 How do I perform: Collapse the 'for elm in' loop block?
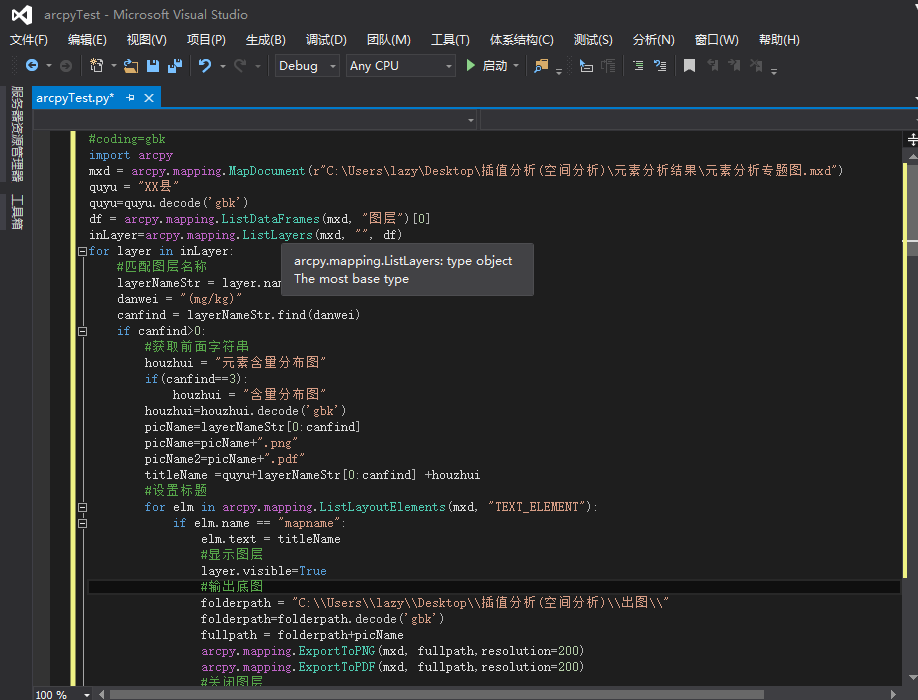(x=83, y=507)
